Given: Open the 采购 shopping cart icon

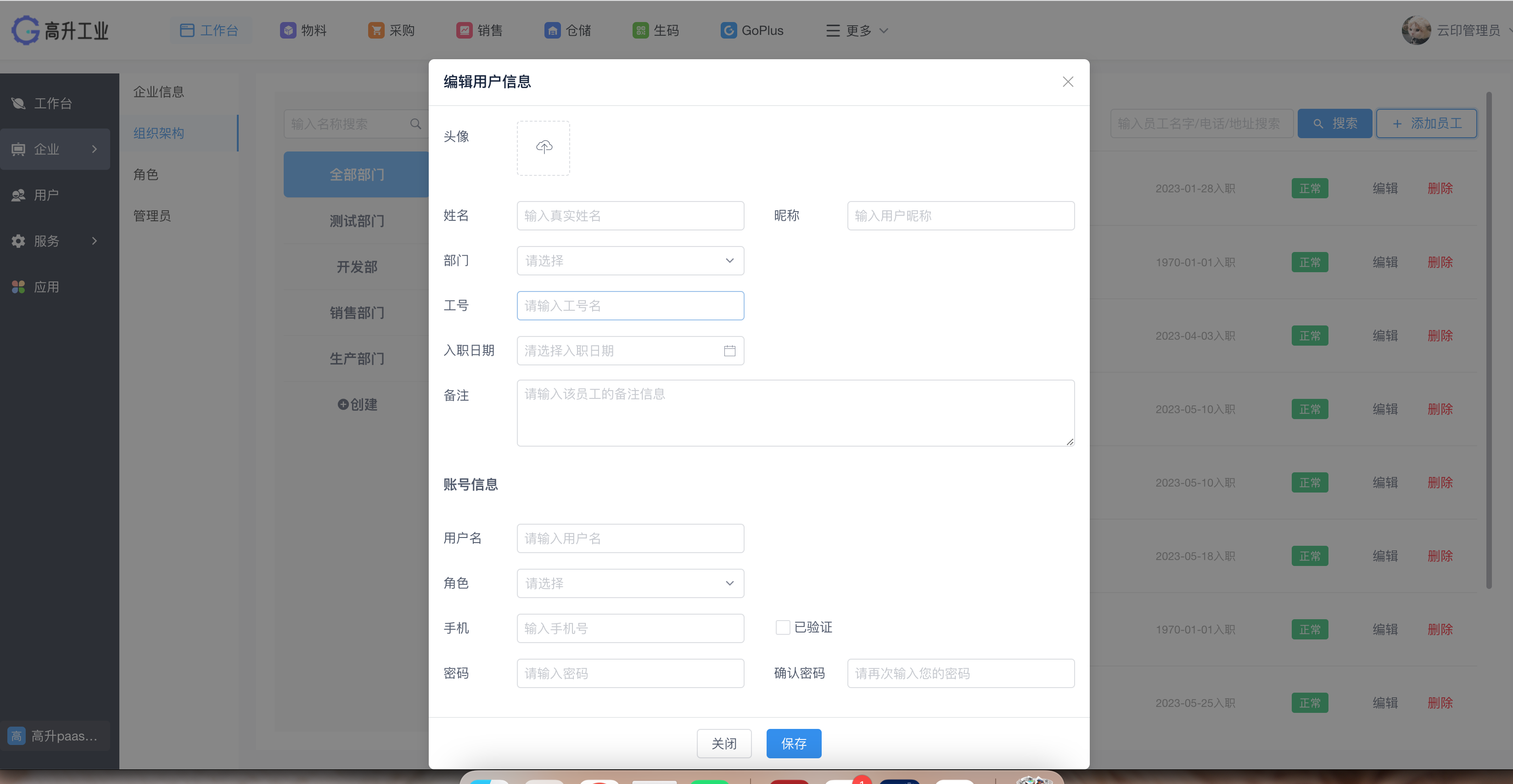Looking at the screenshot, I should click(x=376, y=31).
